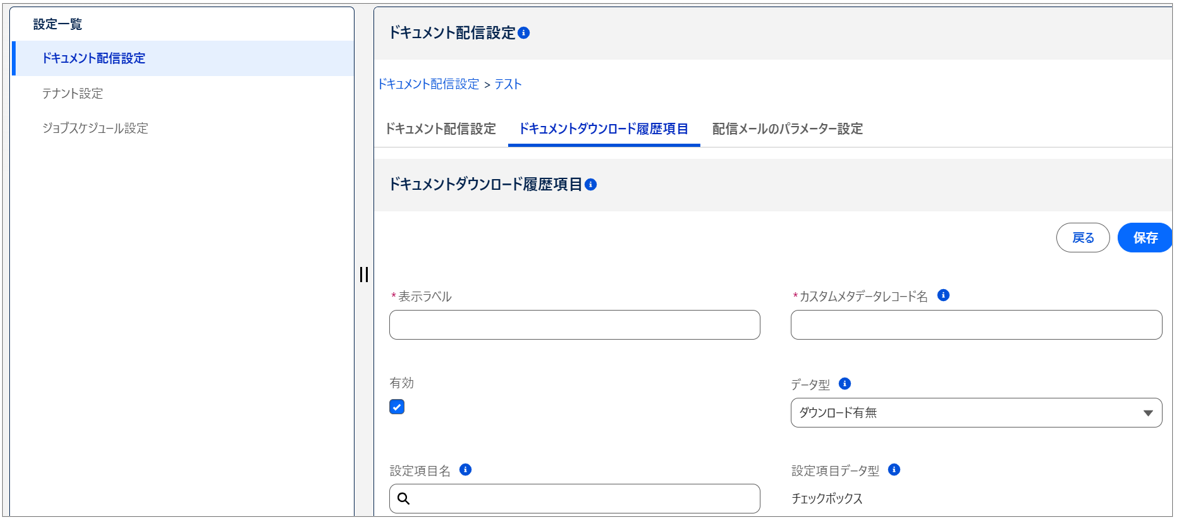Uncheck the 有効 checkbox
The width and height of the screenshot is (1179, 525).
pos(397,407)
